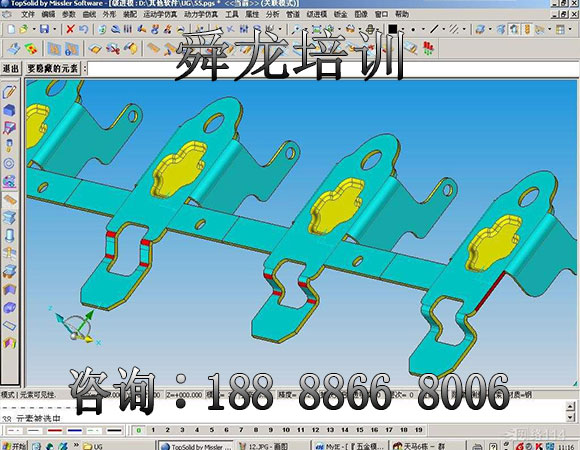Open the 钣金 menu
The image size is (580, 450).
click(x=340, y=14)
